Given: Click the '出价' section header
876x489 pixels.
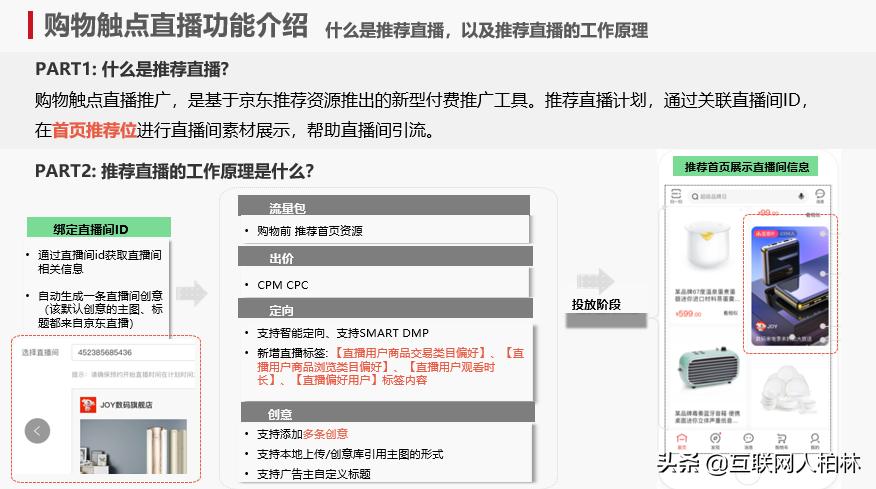Looking at the screenshot, I should [385, 257].
